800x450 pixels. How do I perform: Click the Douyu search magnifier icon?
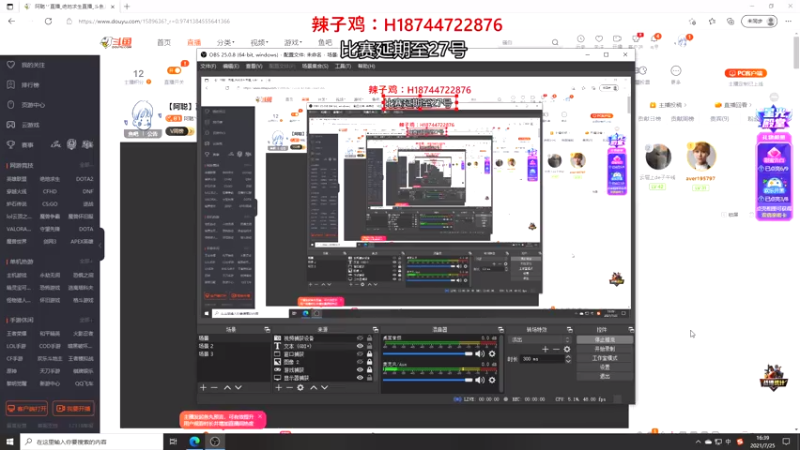(555, 42)
